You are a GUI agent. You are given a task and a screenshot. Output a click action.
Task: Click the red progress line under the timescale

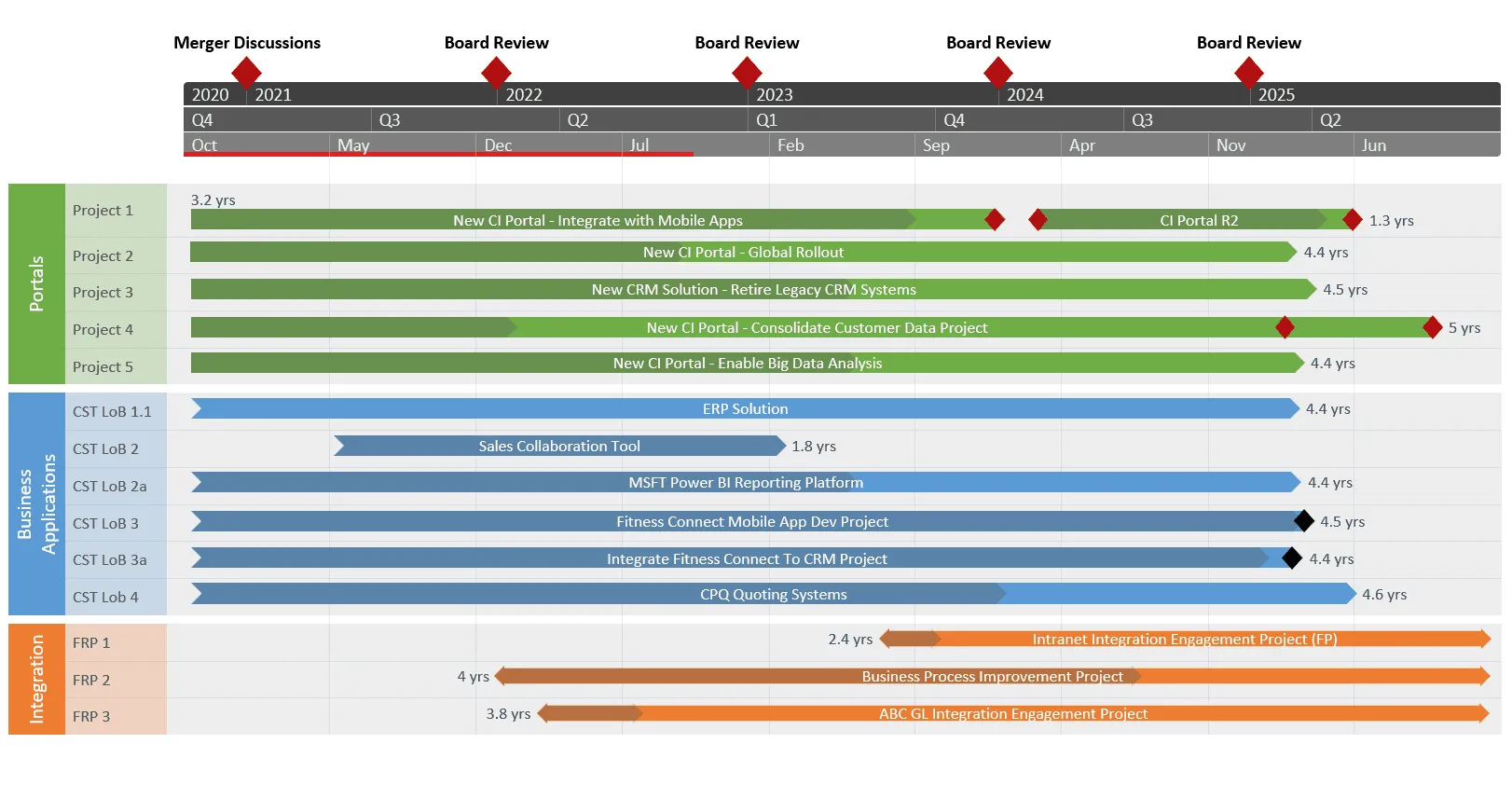point(438,154)
